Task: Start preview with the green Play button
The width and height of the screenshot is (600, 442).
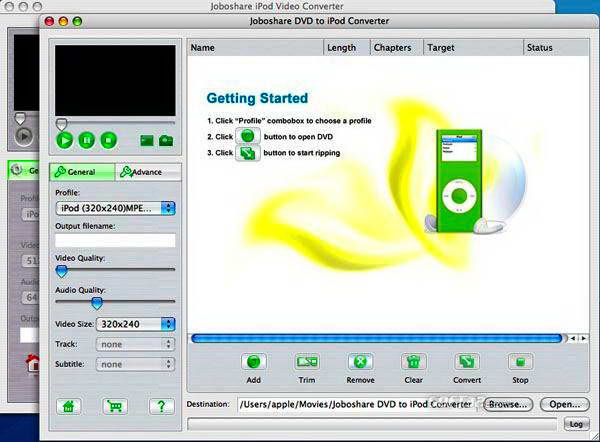Action: [65, 140]
